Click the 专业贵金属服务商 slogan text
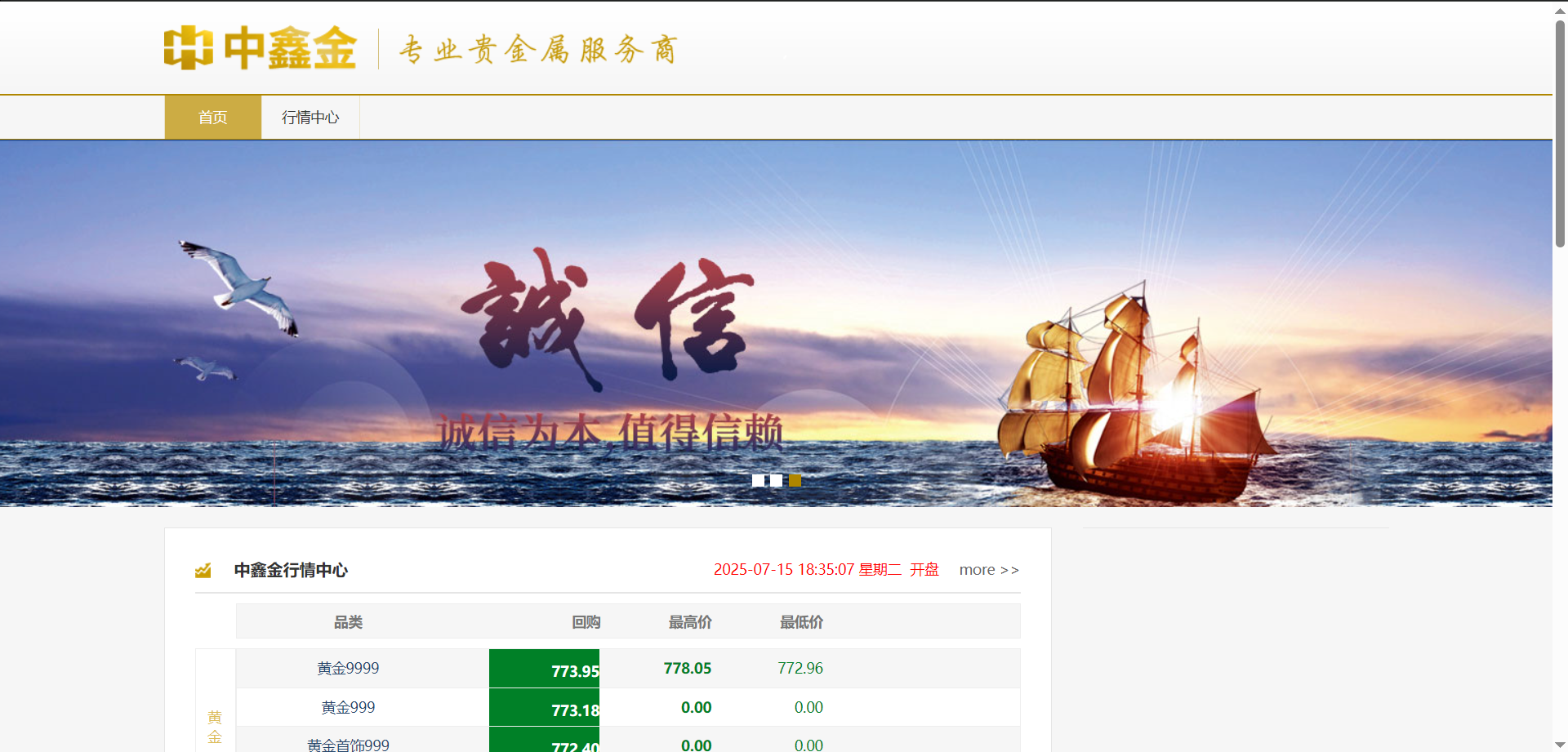 538,50
